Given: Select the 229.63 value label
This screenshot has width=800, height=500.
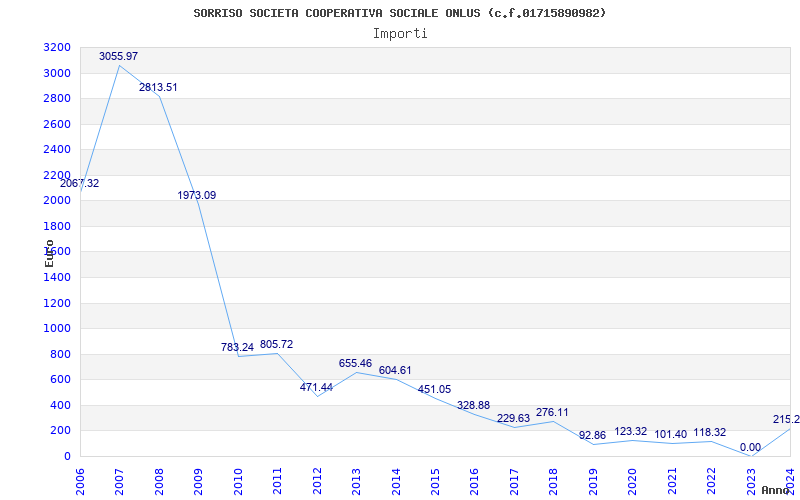Looking at the screenshot, I should click(x=513, y=418).
